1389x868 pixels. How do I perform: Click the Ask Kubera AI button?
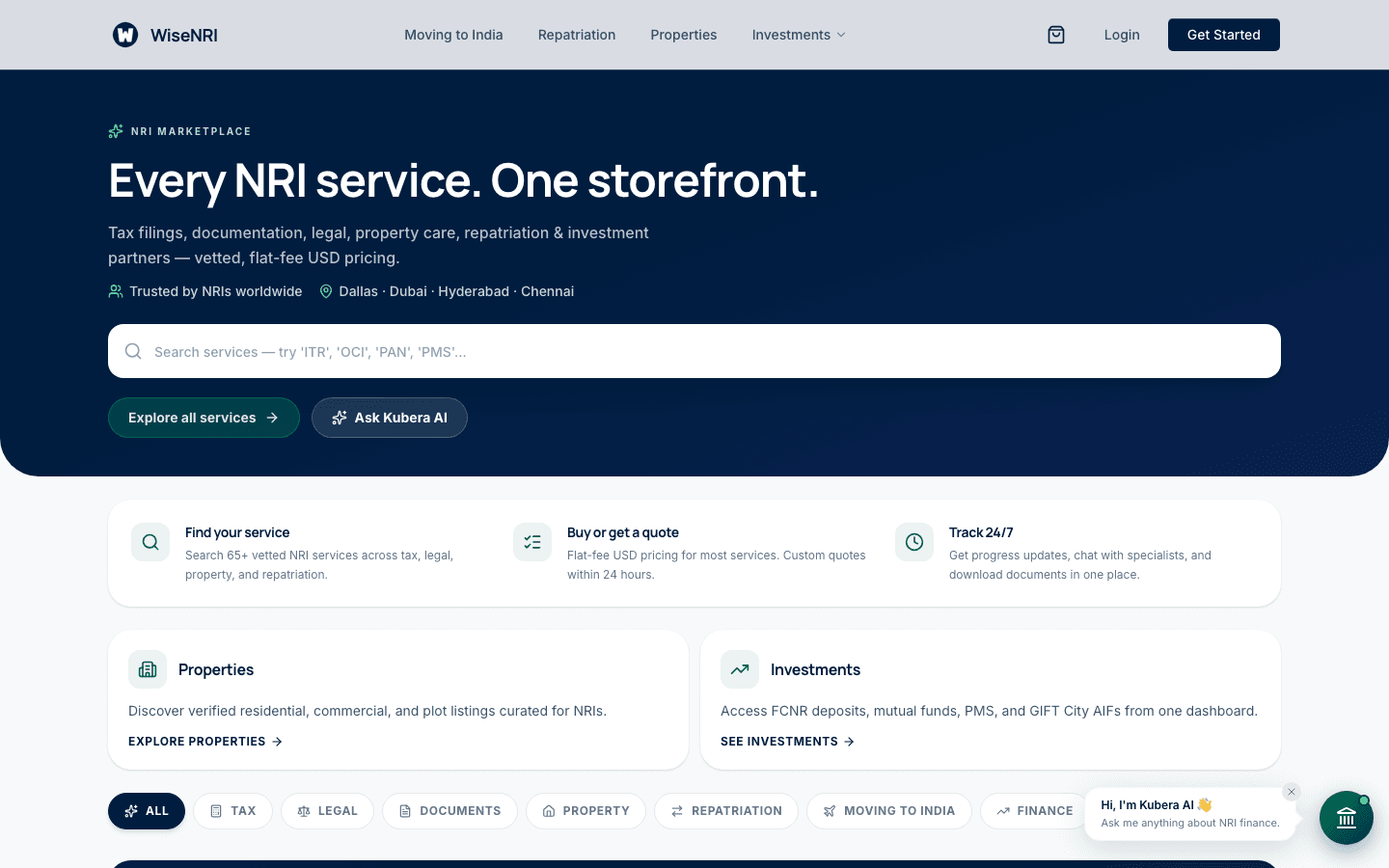(390, 418)
